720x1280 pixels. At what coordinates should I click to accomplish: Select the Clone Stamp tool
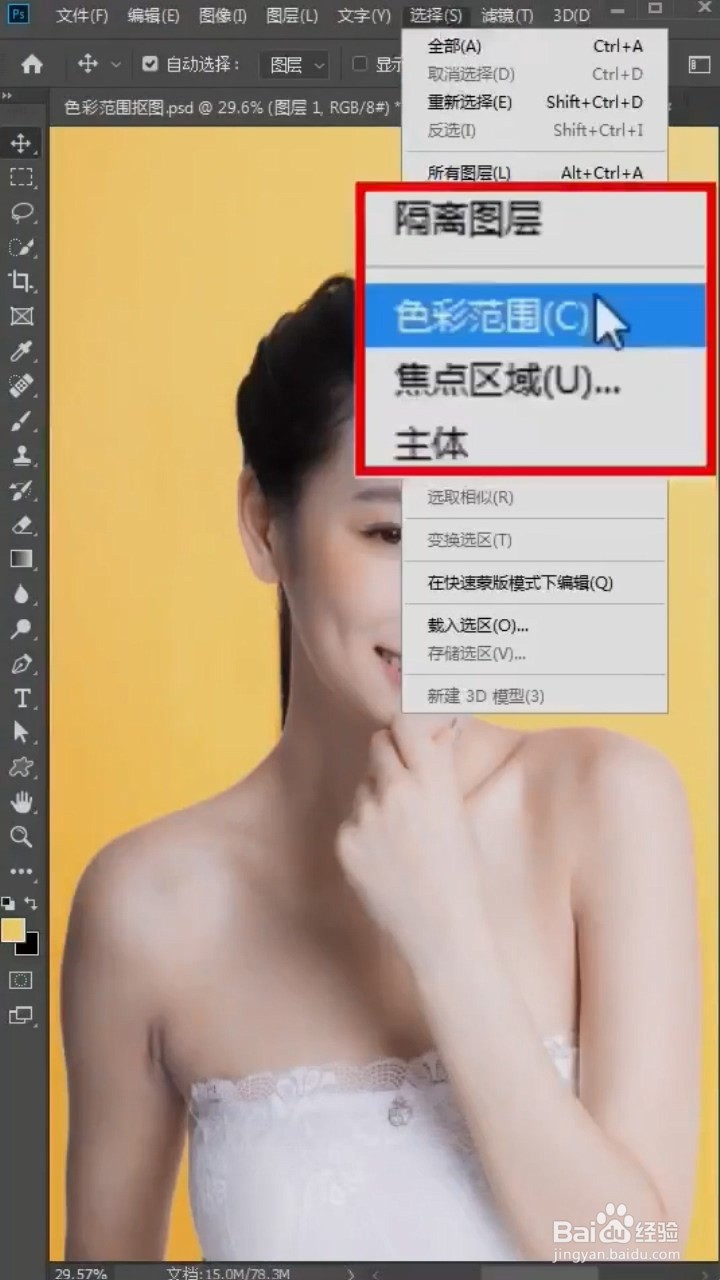click(x=21, y=455)
